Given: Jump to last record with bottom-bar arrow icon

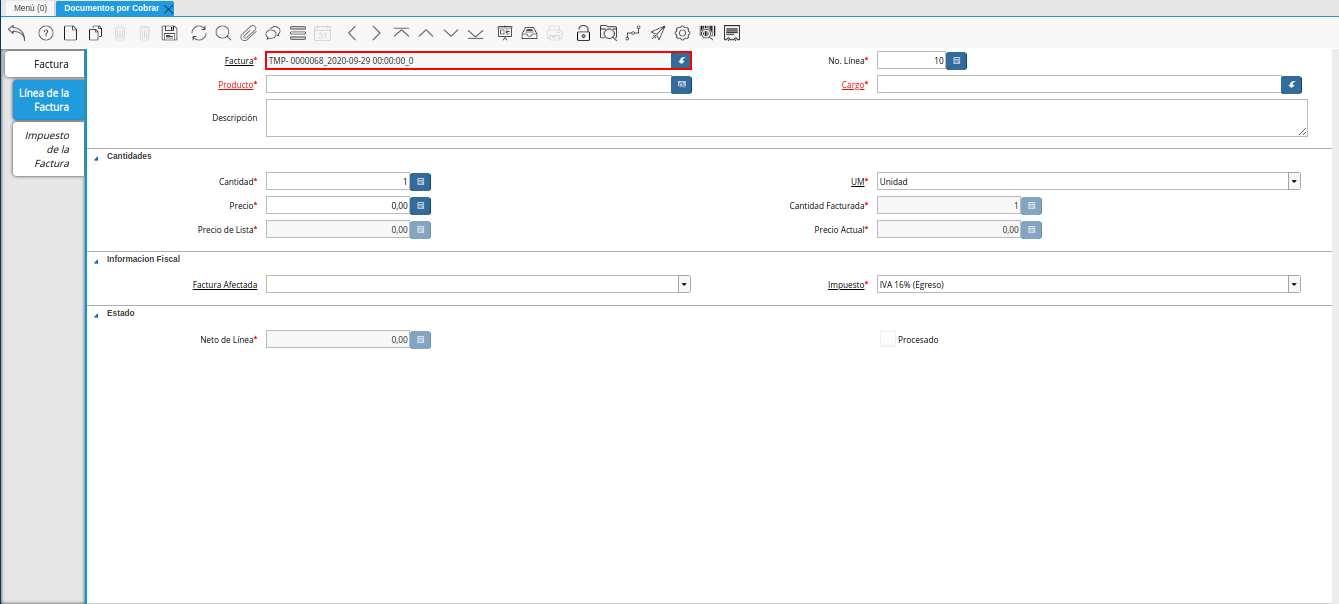Looking at the screenshot, I should point(475,33).
